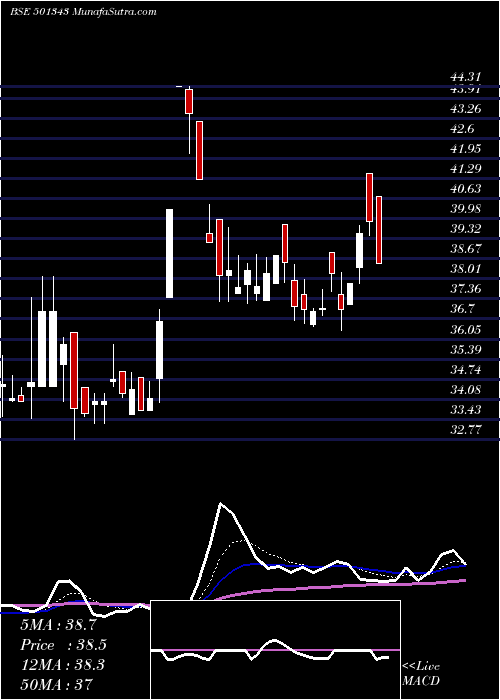The height and width of the screenshot is (700, 500).
Task: Click the peak of the white indicator line
Action: pos(221,504)
